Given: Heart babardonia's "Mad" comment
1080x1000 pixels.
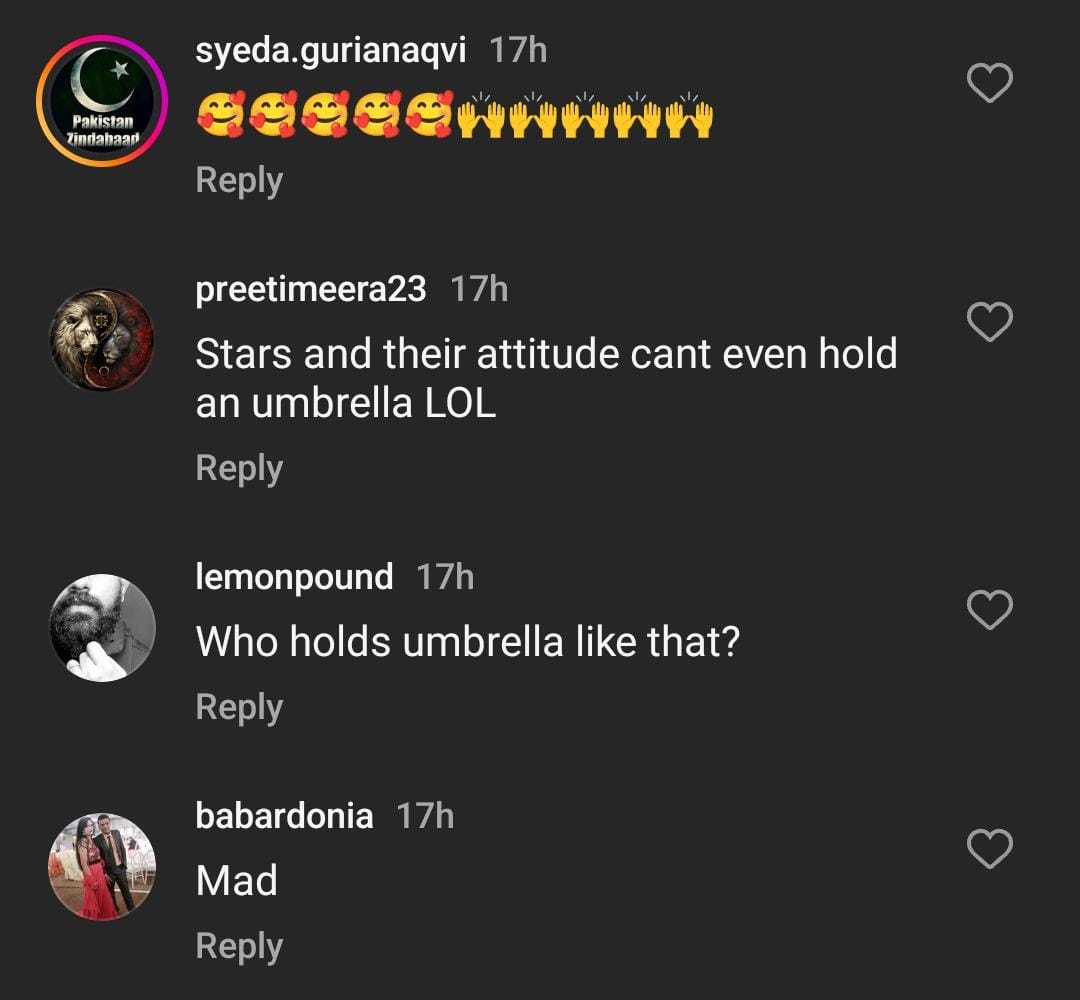Looking at the screenshot, I should (x=990, y=849).
